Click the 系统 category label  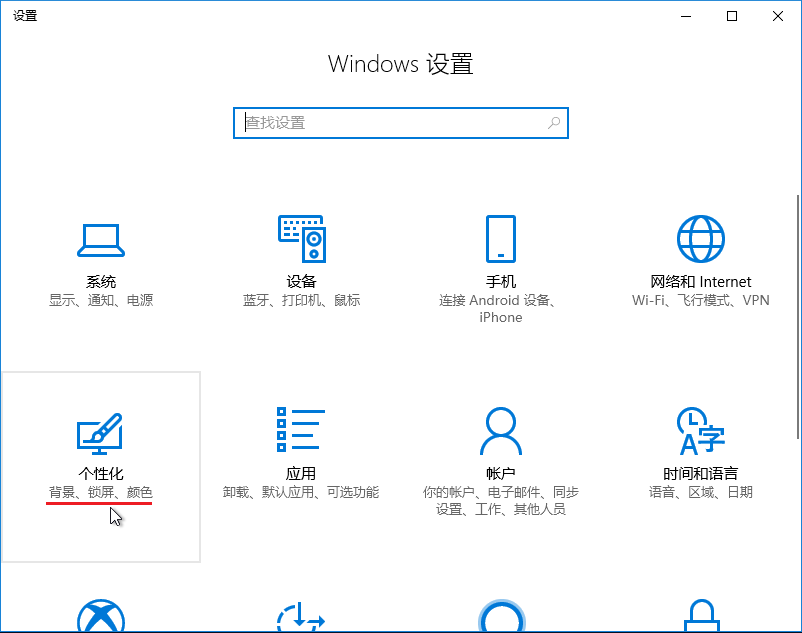(101, 282)
